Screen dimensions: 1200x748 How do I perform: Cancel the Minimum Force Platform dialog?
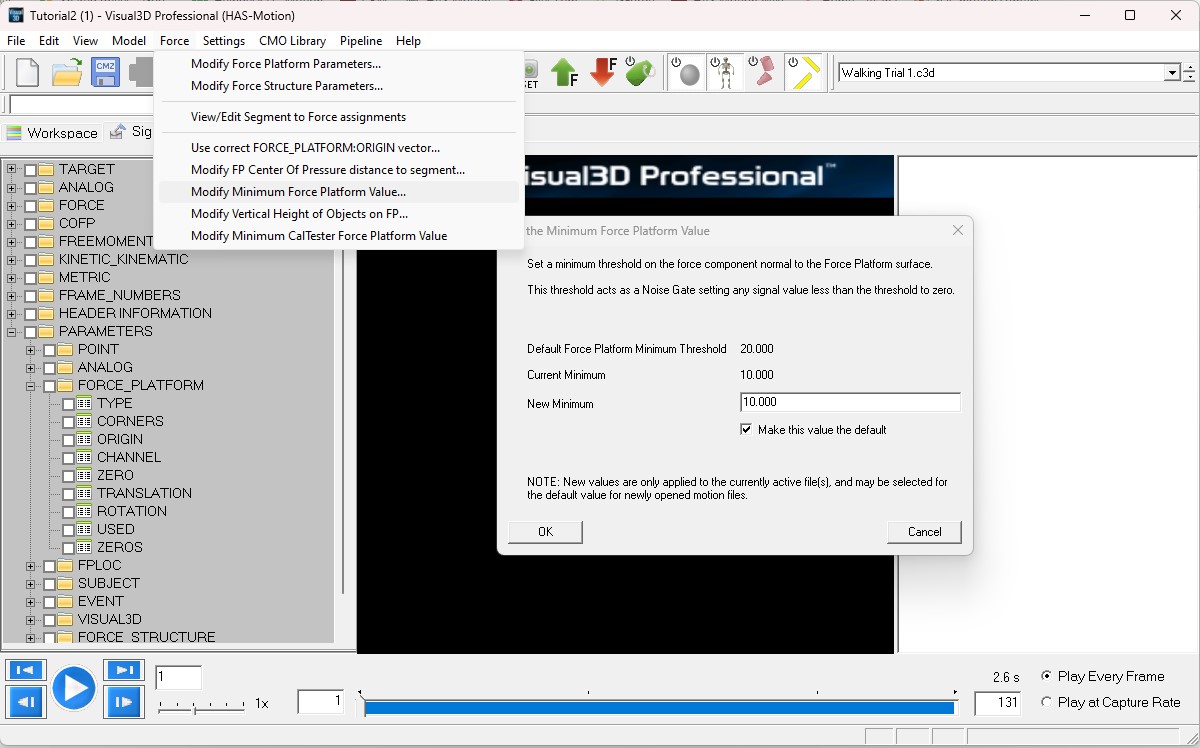(x=924, y=532)
